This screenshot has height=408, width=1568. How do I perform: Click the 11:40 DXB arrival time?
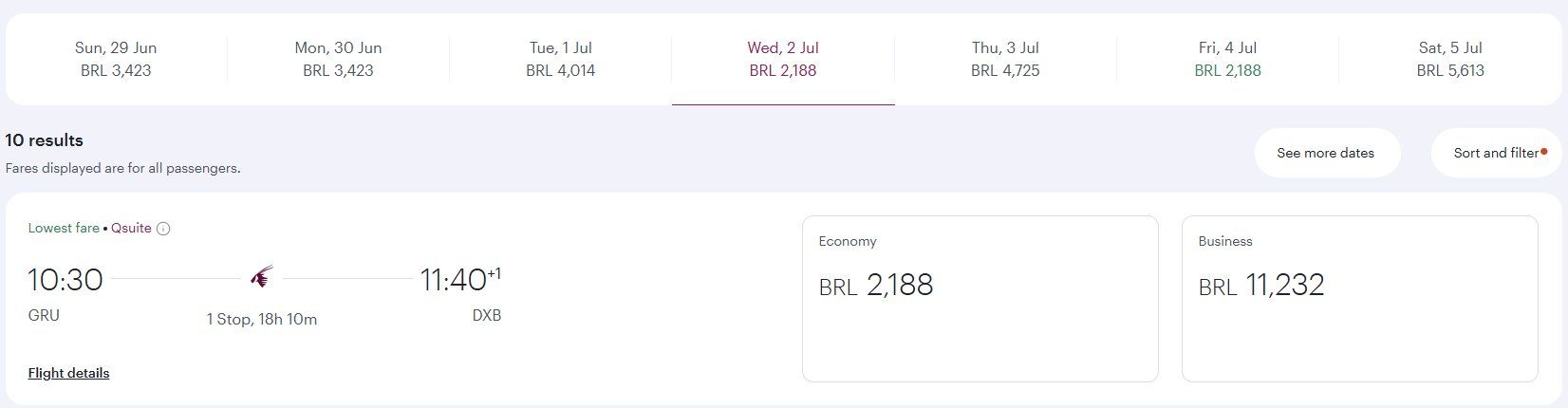pyautogui.click(x=454, y=280)
